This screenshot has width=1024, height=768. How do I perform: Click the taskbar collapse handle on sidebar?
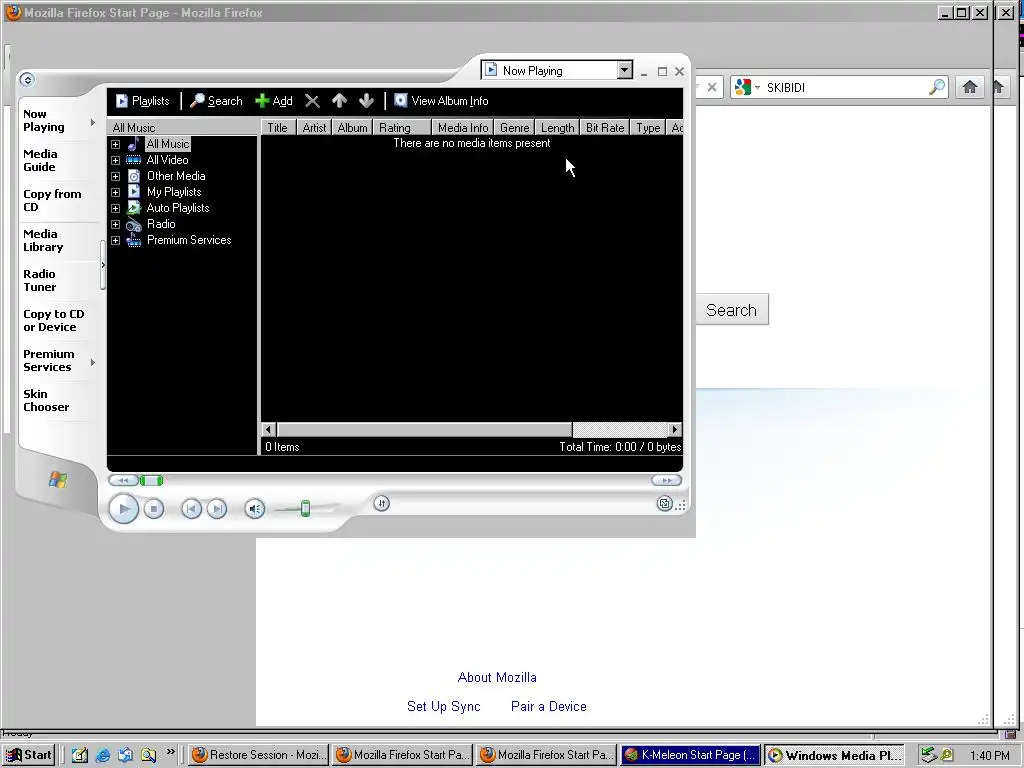(x=103, y=264)
